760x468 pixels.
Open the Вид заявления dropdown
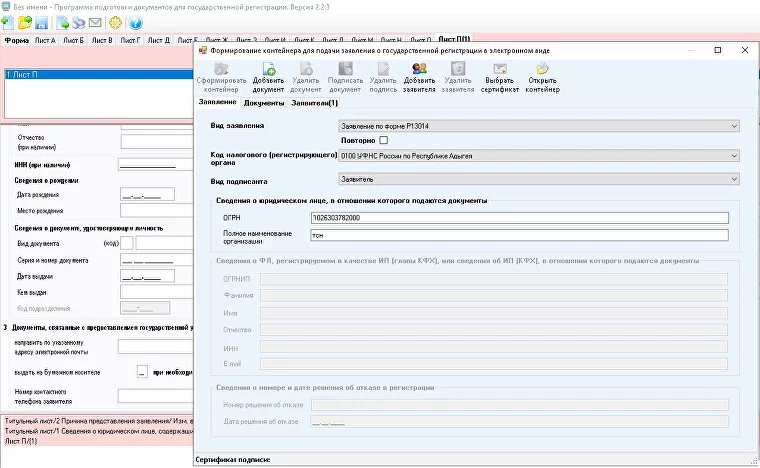pos(539,126)
